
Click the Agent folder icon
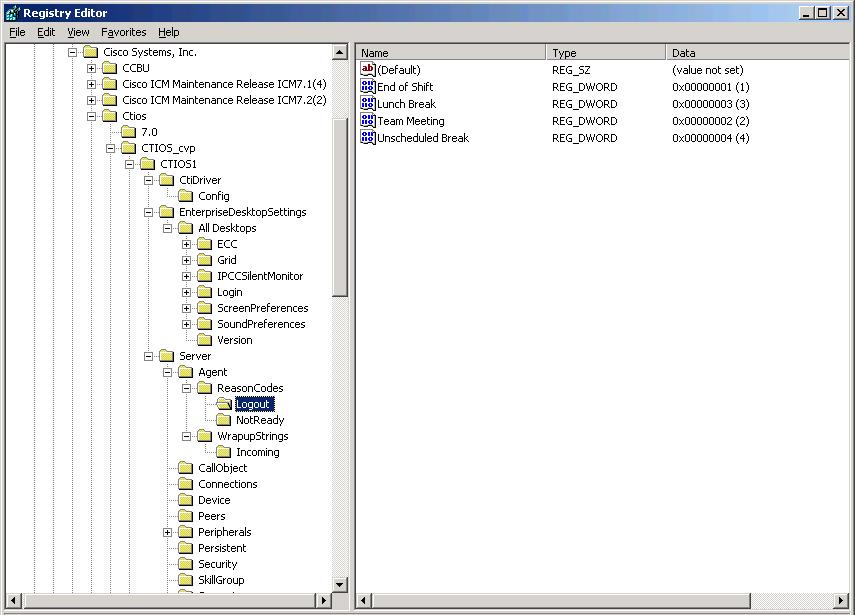[x=185, y=372]
